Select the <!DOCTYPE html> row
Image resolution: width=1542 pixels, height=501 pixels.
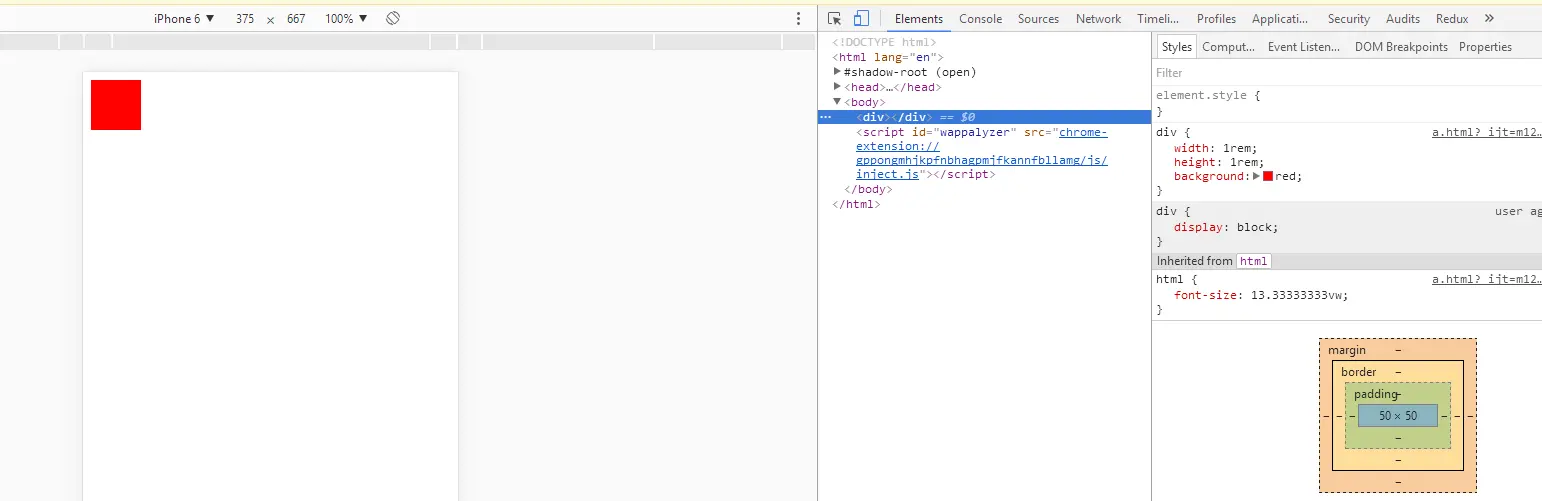click(884, 42)
